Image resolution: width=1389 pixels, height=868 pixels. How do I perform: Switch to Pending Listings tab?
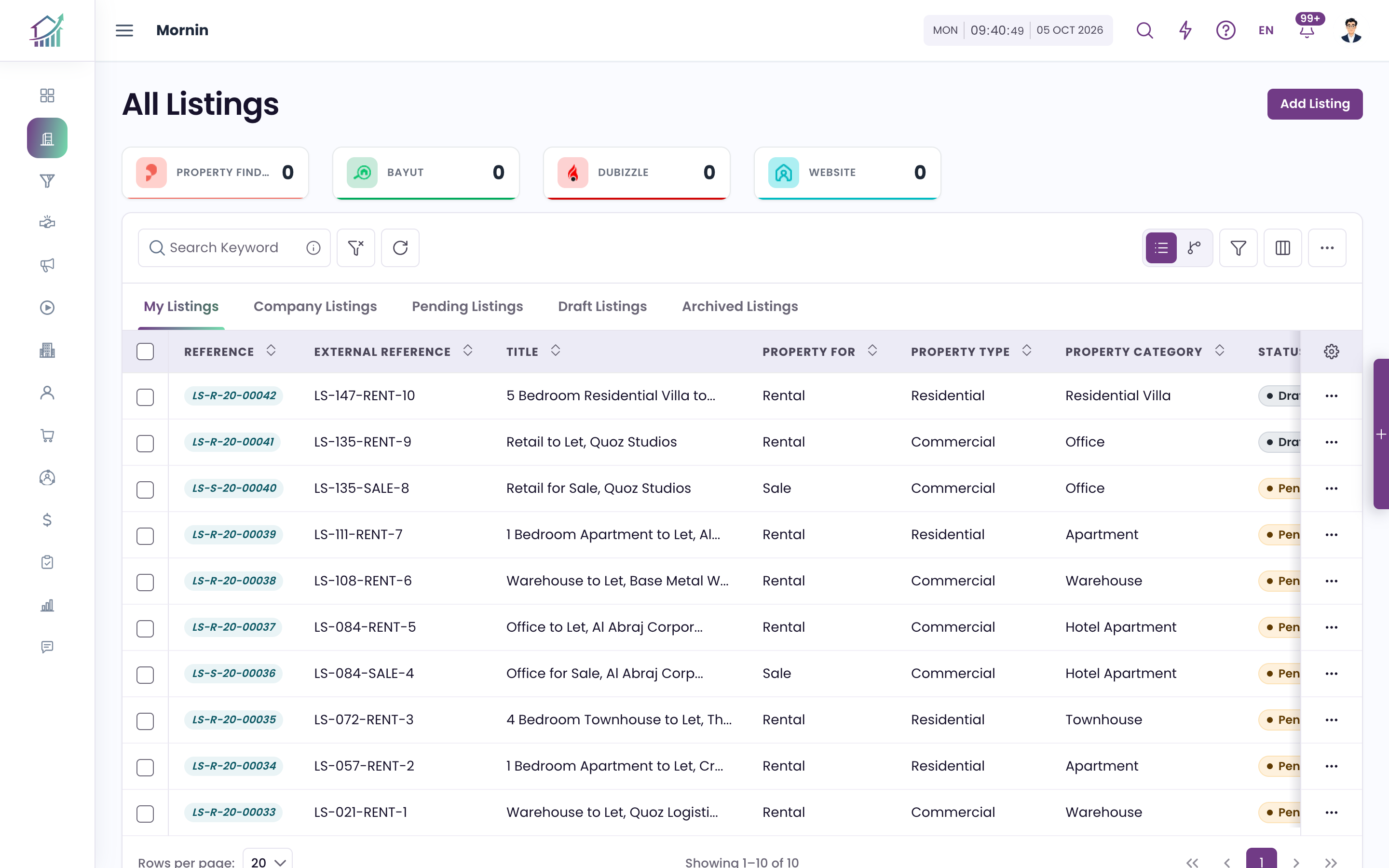pyautogui.click(x=467, y=307)
